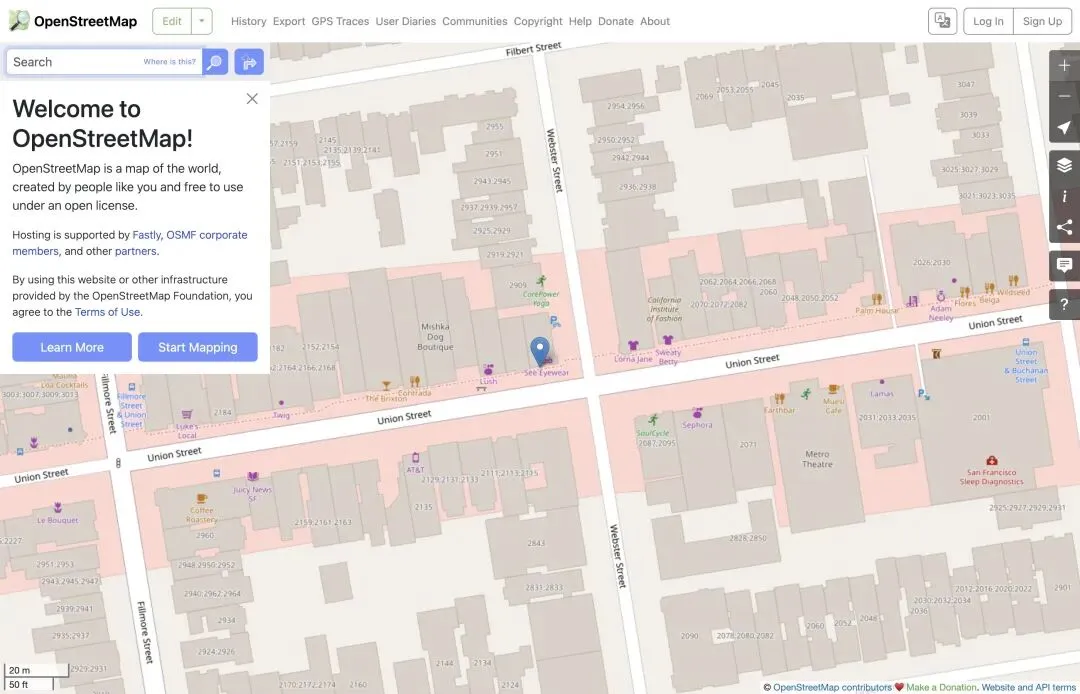Focus the Search input field
The image size is (1080, 694).
tap(103, 62)
